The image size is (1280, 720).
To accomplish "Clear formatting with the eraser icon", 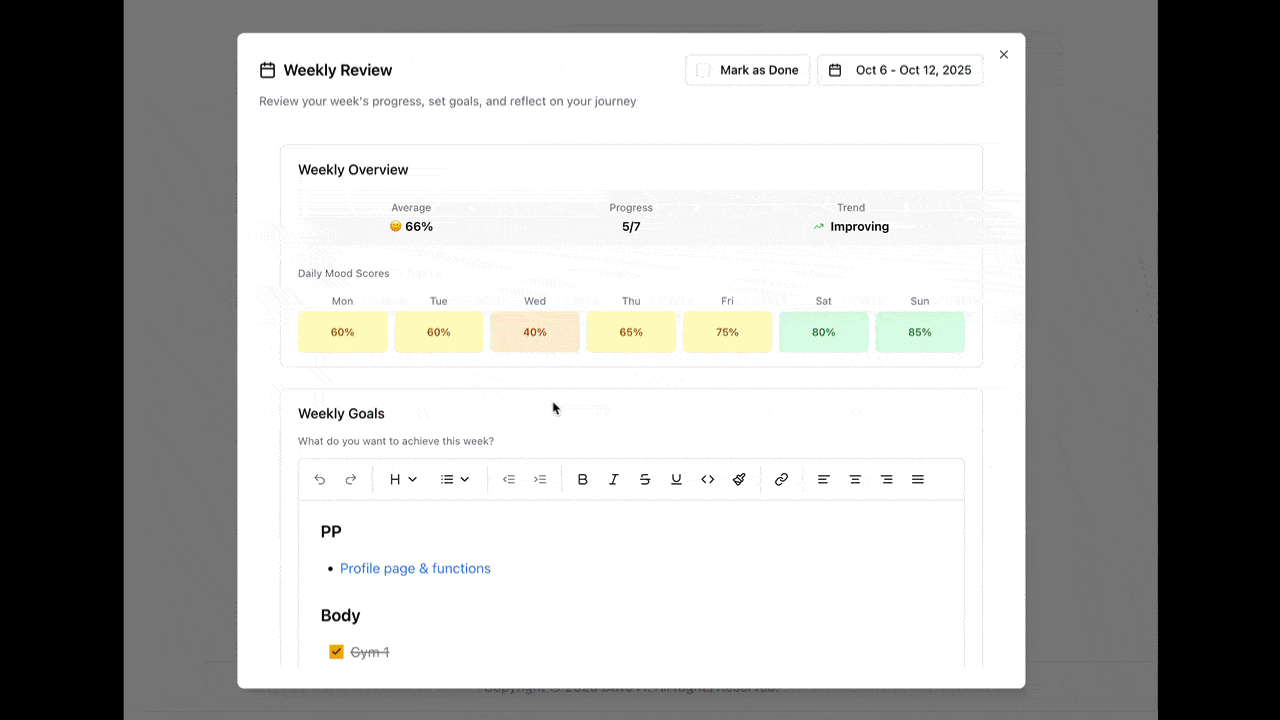I will pyautogui.click(x=739, y=479).
